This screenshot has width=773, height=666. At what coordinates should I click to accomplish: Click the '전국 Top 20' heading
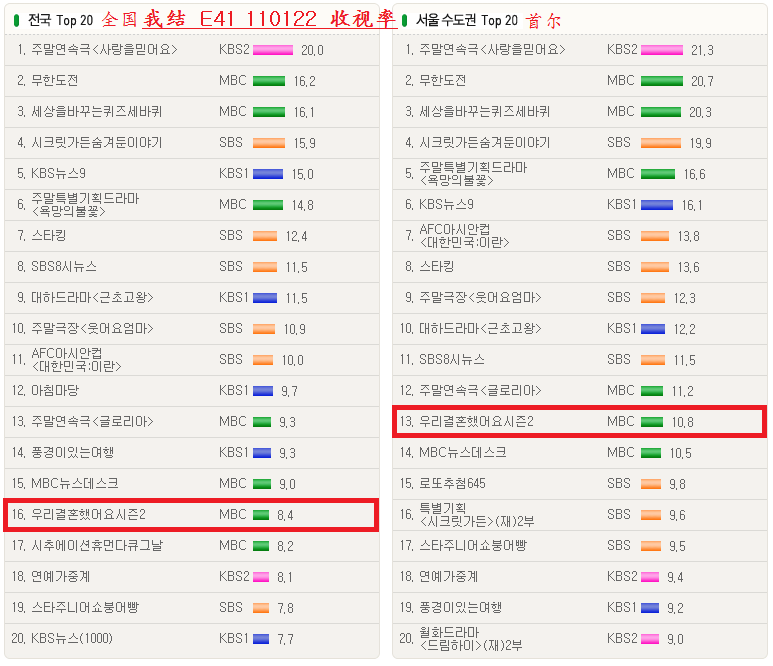click(x=60, y=20)
